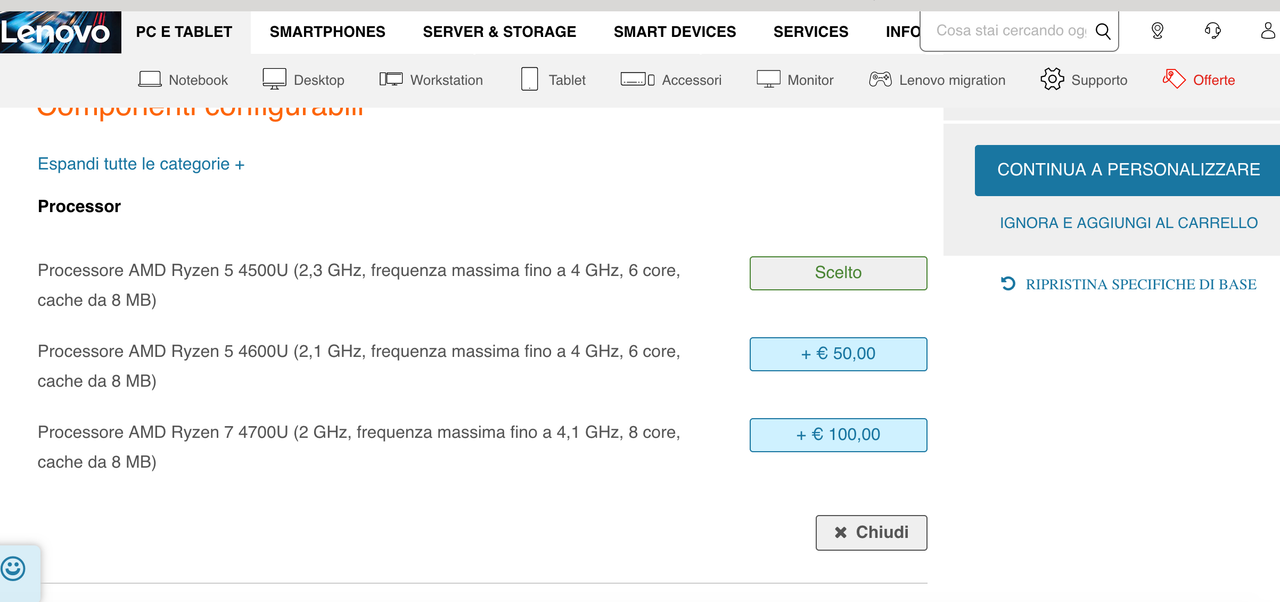
Task: Click the Ryzen 5 4500U processor description
Action: tap(359, 285)
